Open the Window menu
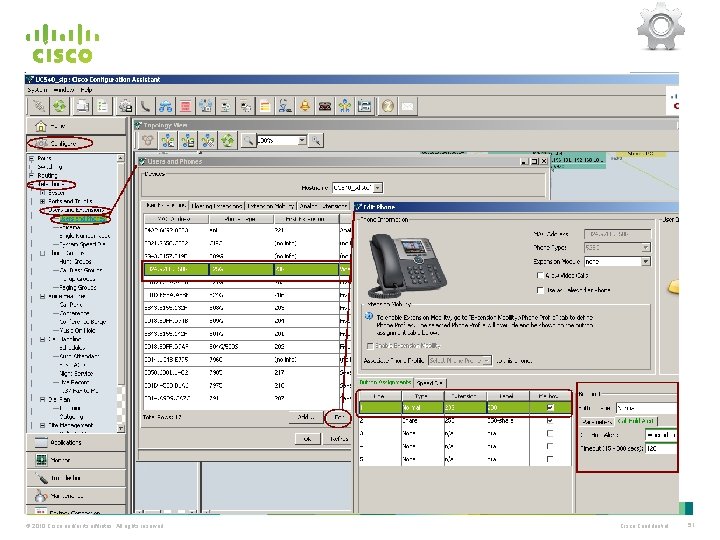This screenshot has height=540, width=720. coord(63,90)
